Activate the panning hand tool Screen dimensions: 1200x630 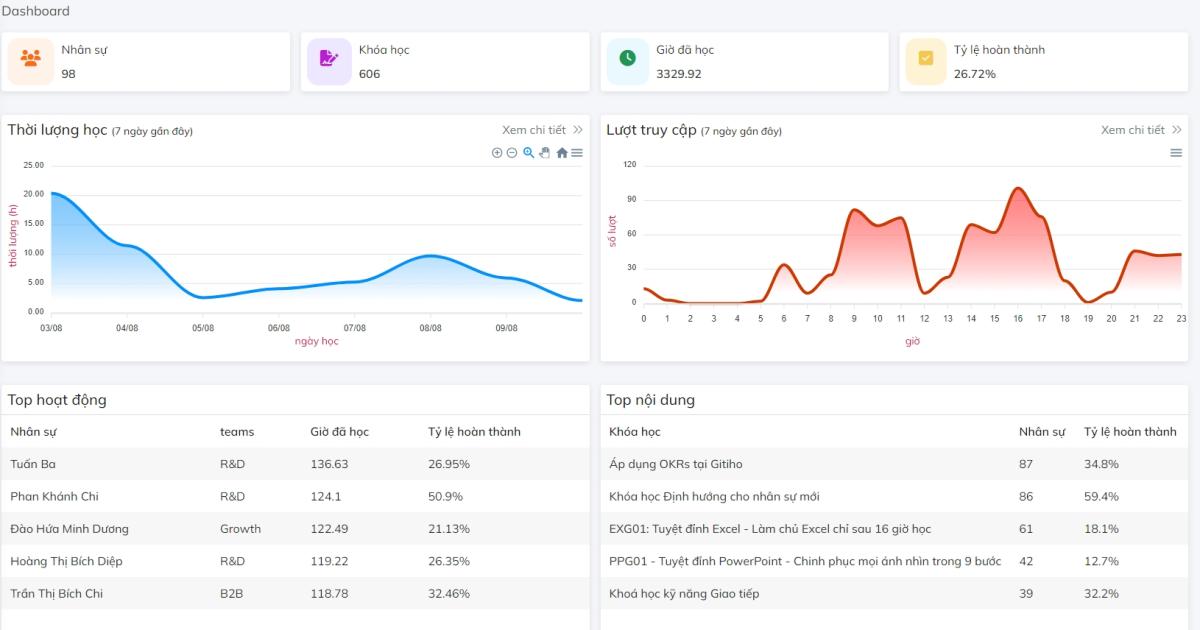(545, 153)
